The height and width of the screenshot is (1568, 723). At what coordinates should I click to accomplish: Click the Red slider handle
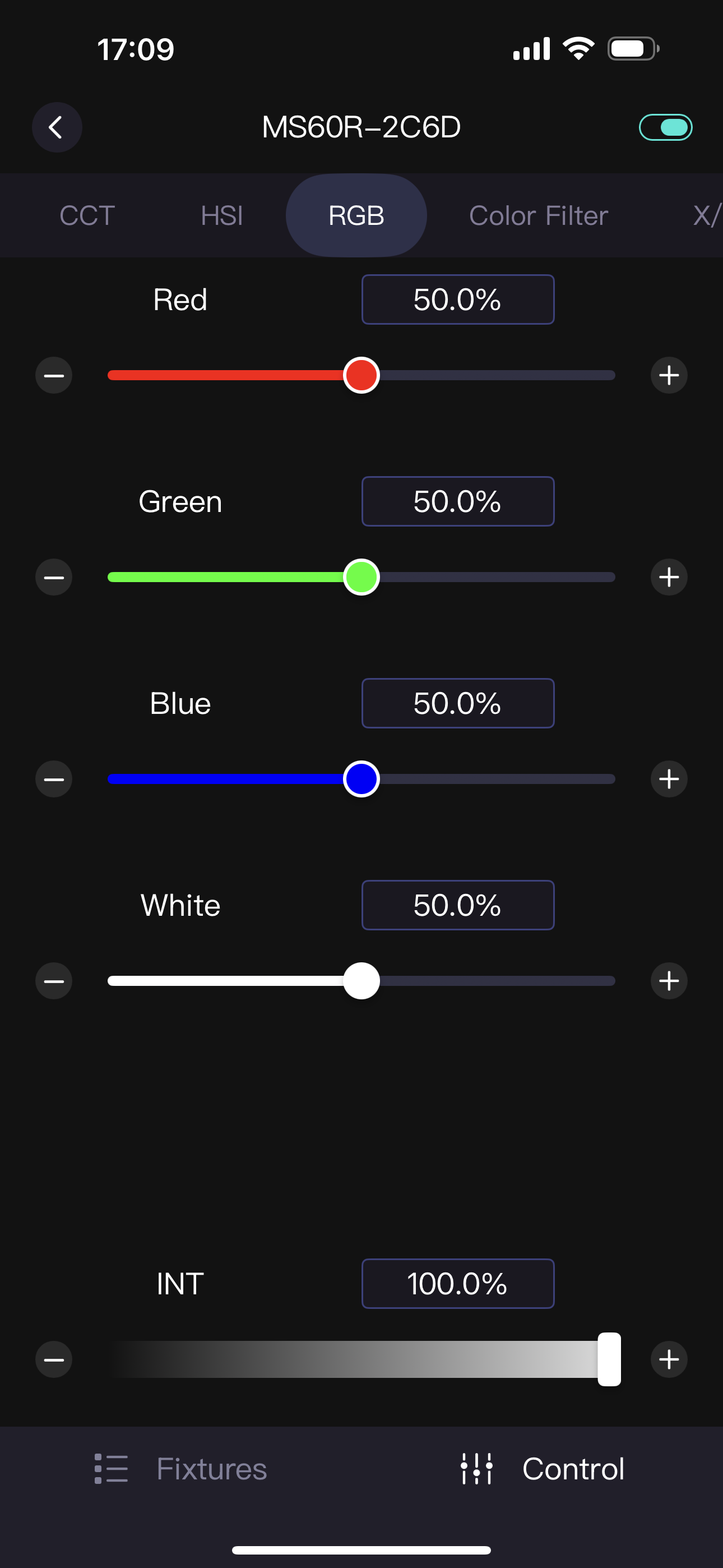pos(361,375)
